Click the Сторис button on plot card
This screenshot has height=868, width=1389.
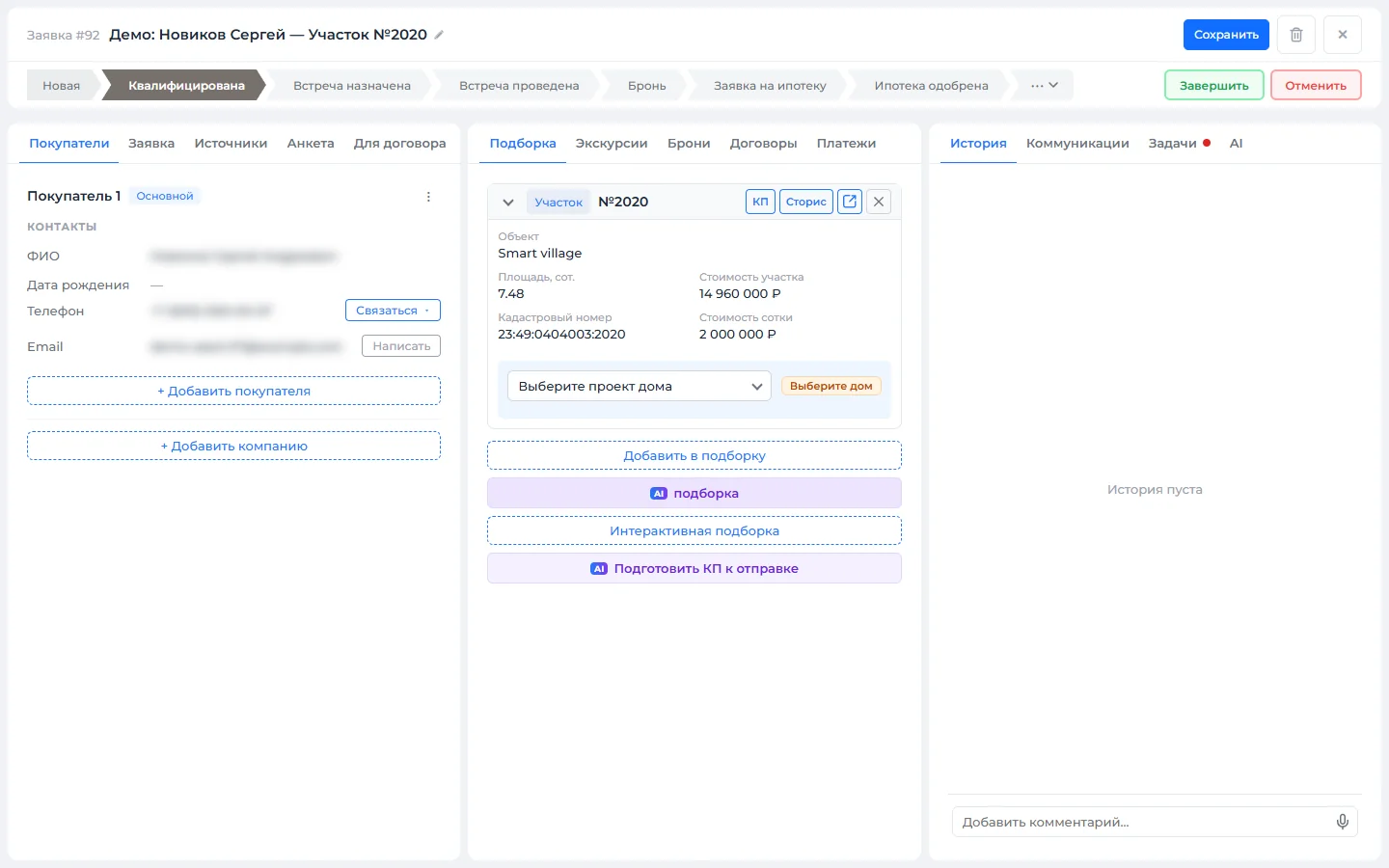tap(806, 202)
